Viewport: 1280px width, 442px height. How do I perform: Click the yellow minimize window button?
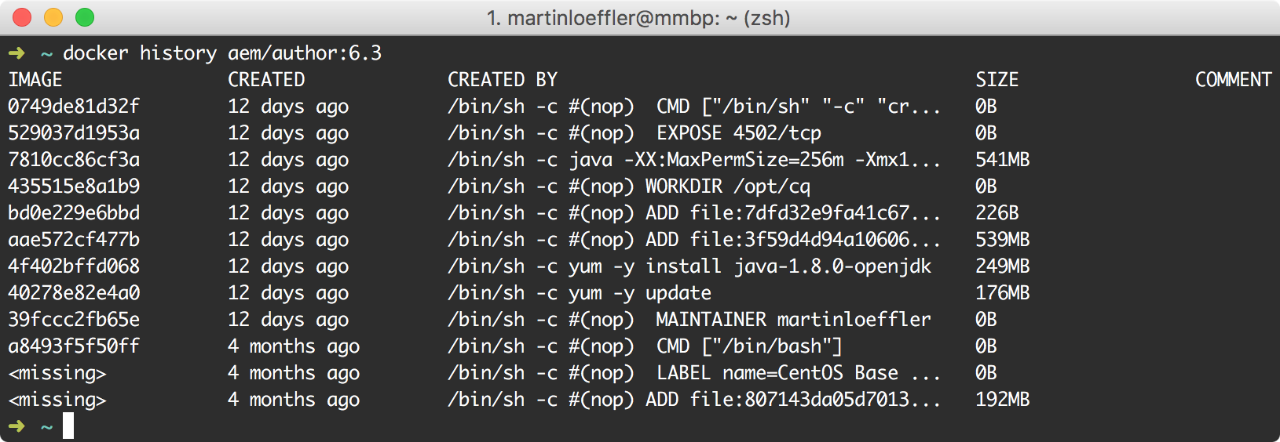[53, 17]
